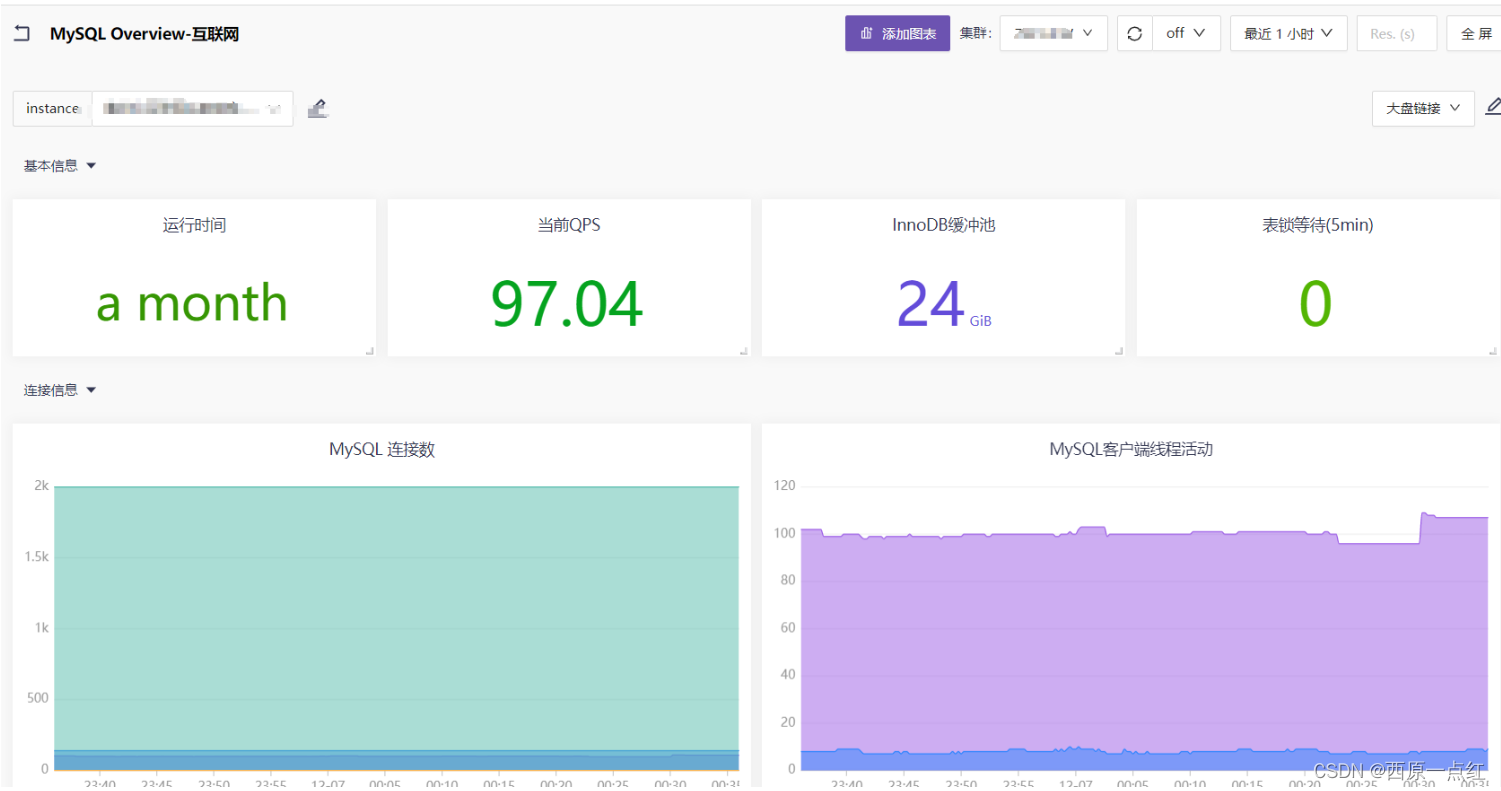The width and height of the screenshot is (1501, 791).
Task: Click the resize handle of 当前QPS panel
Action: [744, 350]
